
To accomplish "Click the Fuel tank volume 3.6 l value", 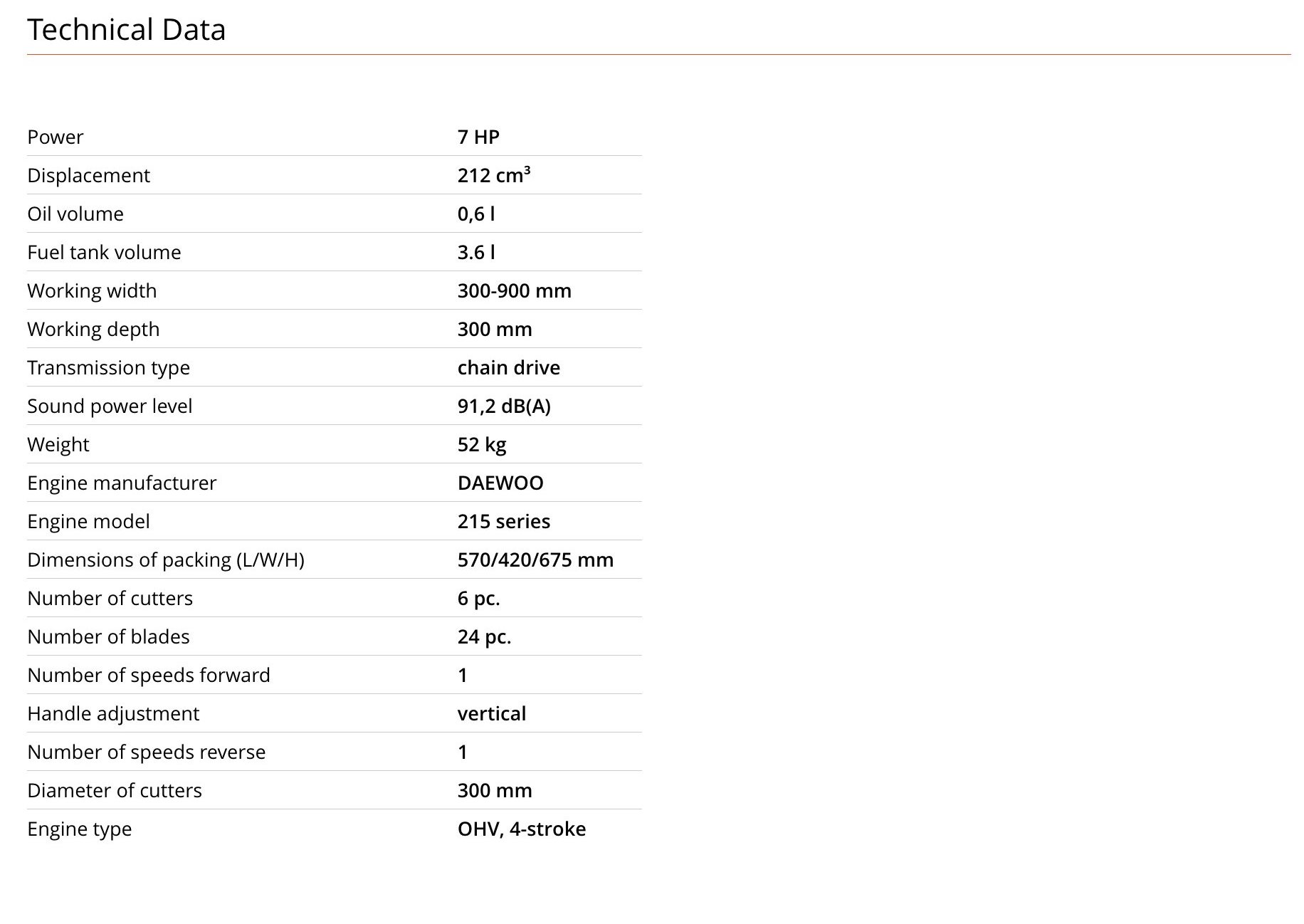I will click(x=476, y=252).
